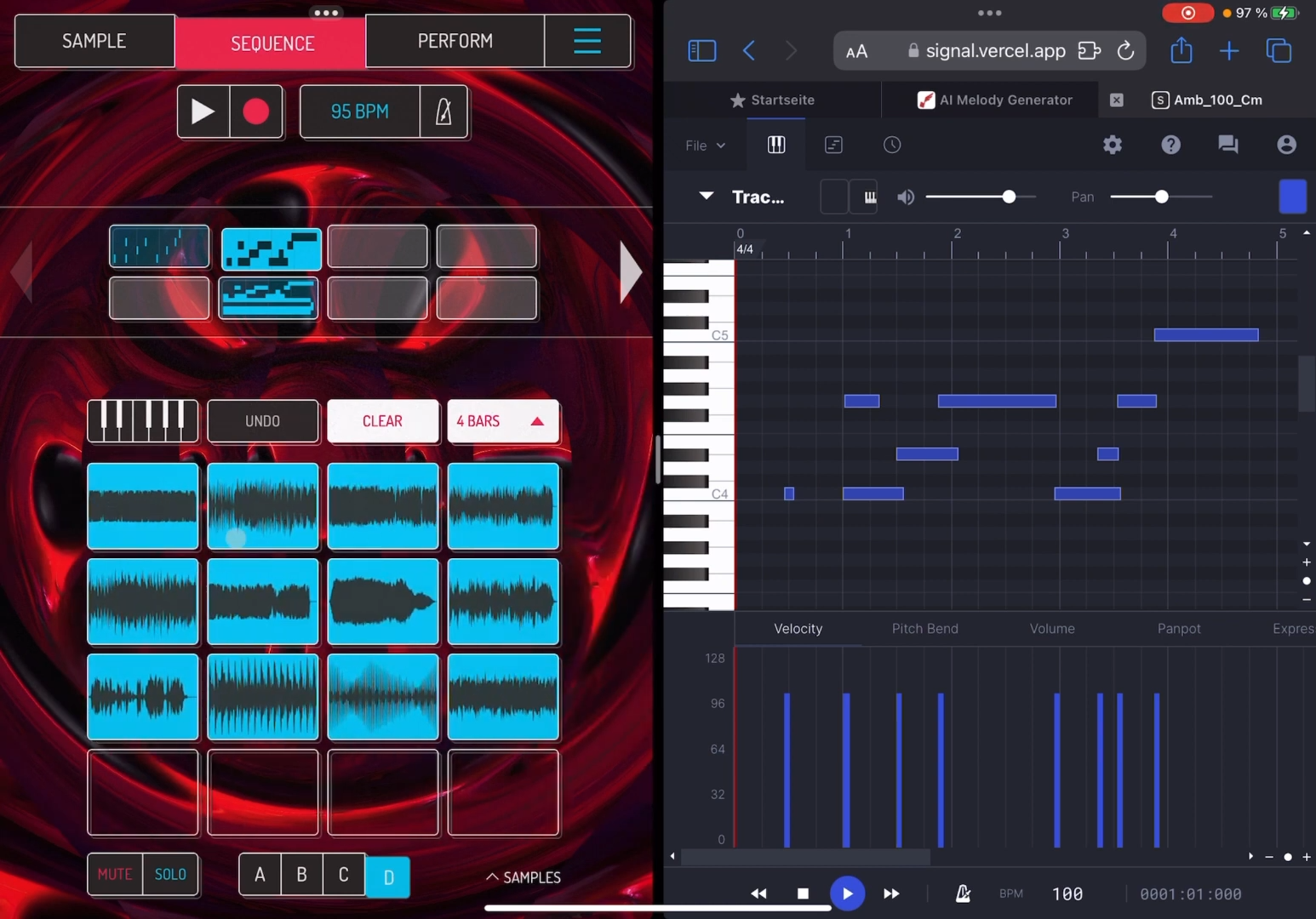Click the UNDO button
The image size is (1316, 919).
pyautogui.click(x=262, y=421)
